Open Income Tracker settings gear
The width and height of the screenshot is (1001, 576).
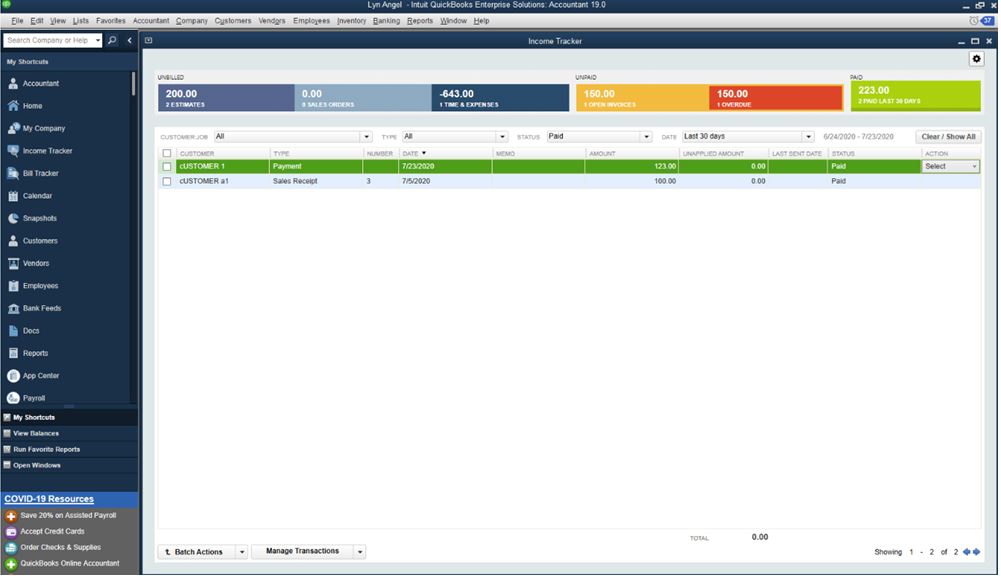[976, 59]
